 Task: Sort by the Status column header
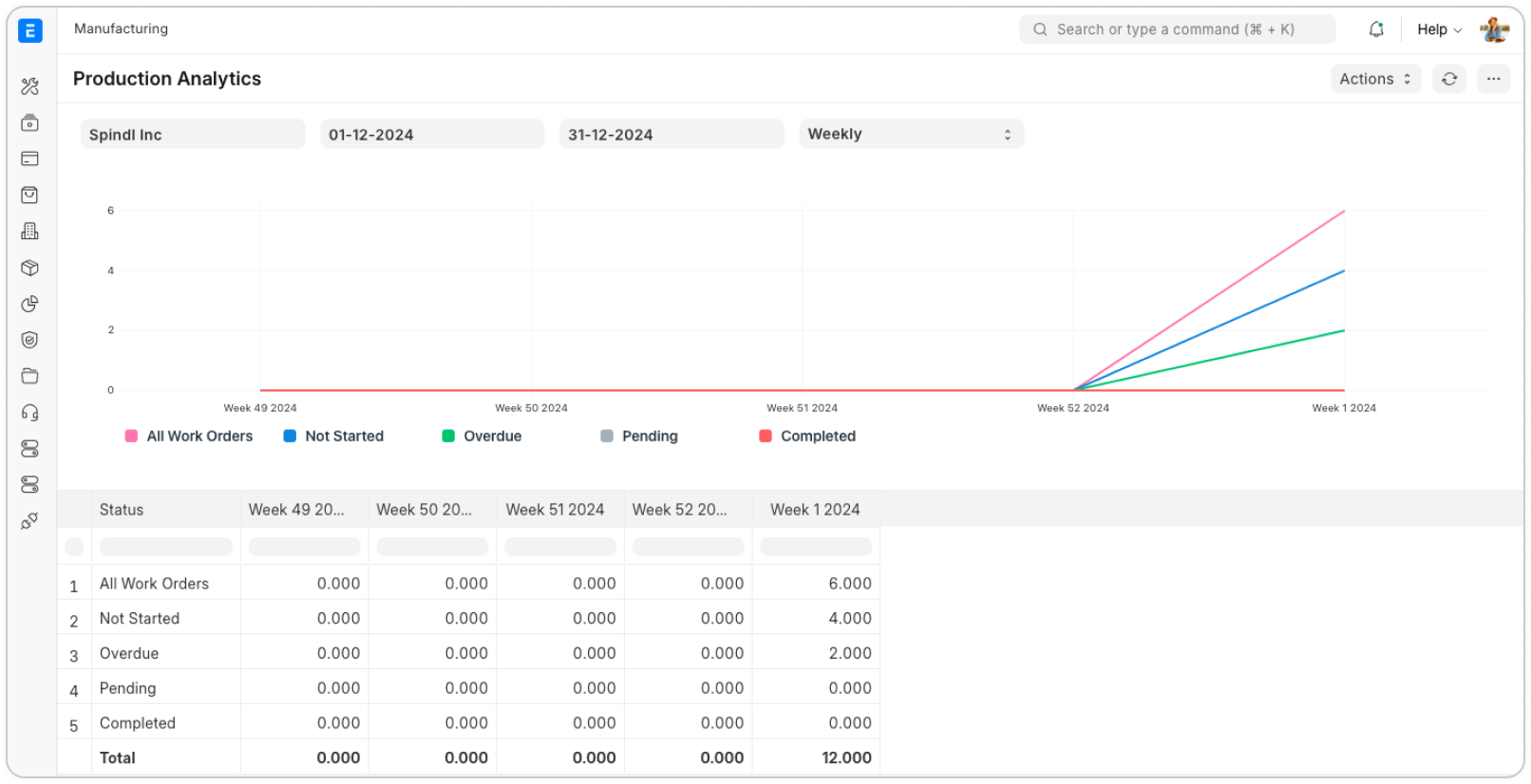click(166, 510)
